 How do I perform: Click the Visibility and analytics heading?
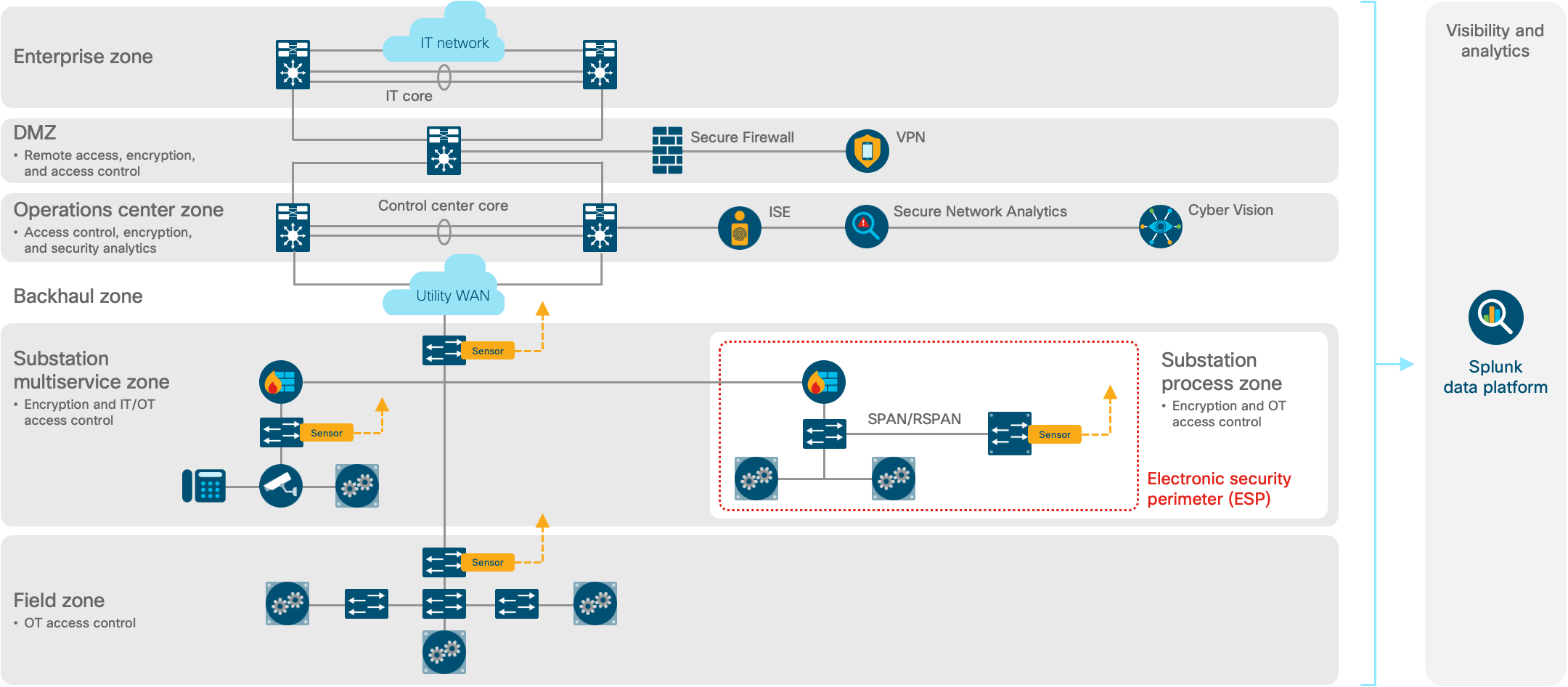[1495, 41]
